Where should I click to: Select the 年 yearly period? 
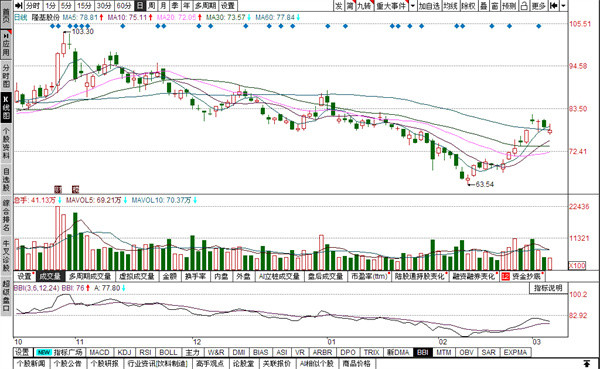click(186, 6)
